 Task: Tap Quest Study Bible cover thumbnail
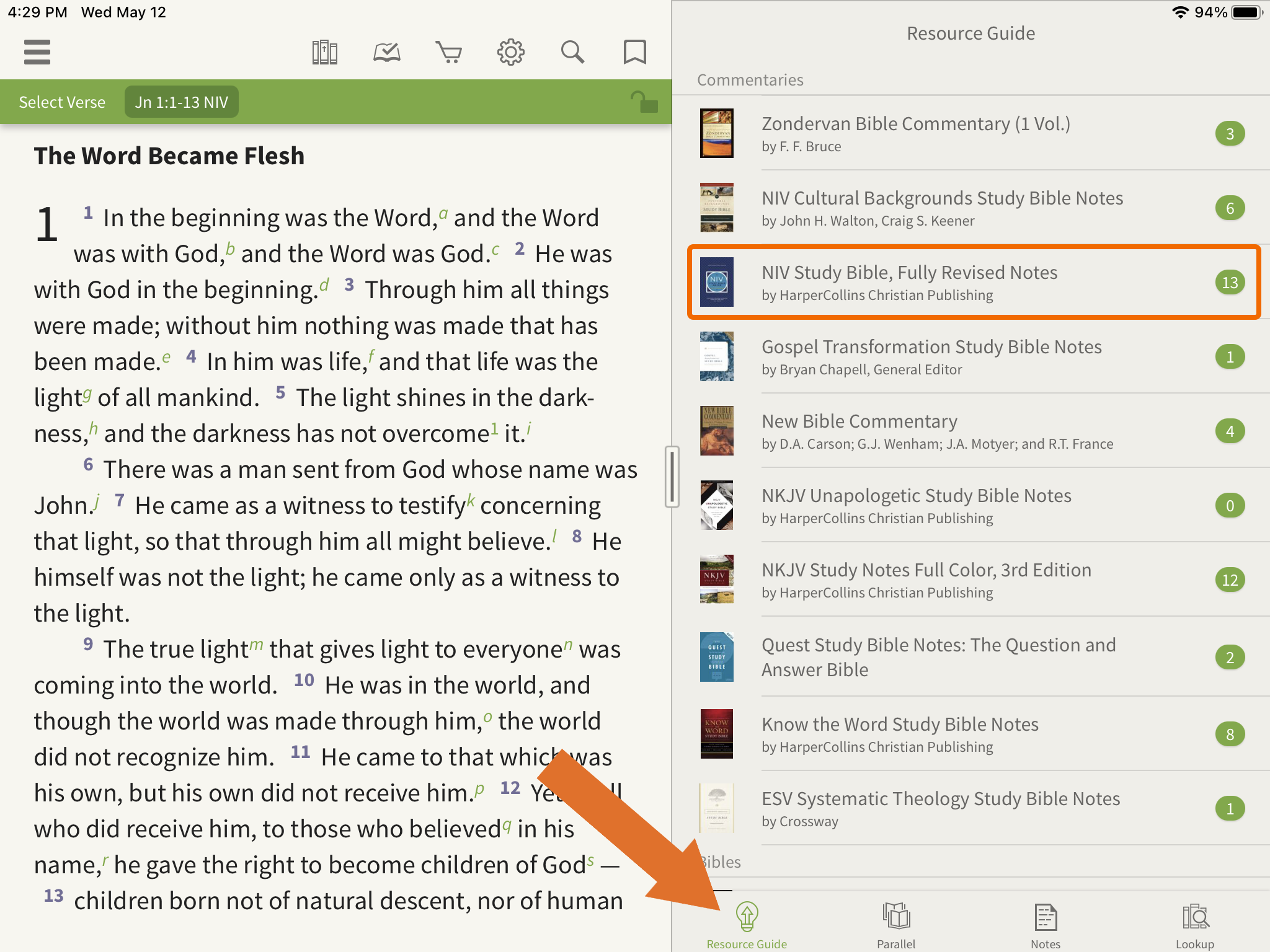pyautogui.click(x=716, y=657)
